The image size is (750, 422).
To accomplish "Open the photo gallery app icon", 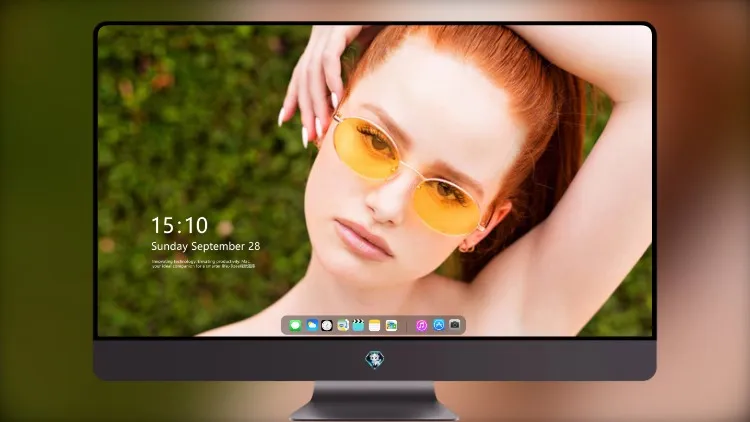I will (391, 326).
